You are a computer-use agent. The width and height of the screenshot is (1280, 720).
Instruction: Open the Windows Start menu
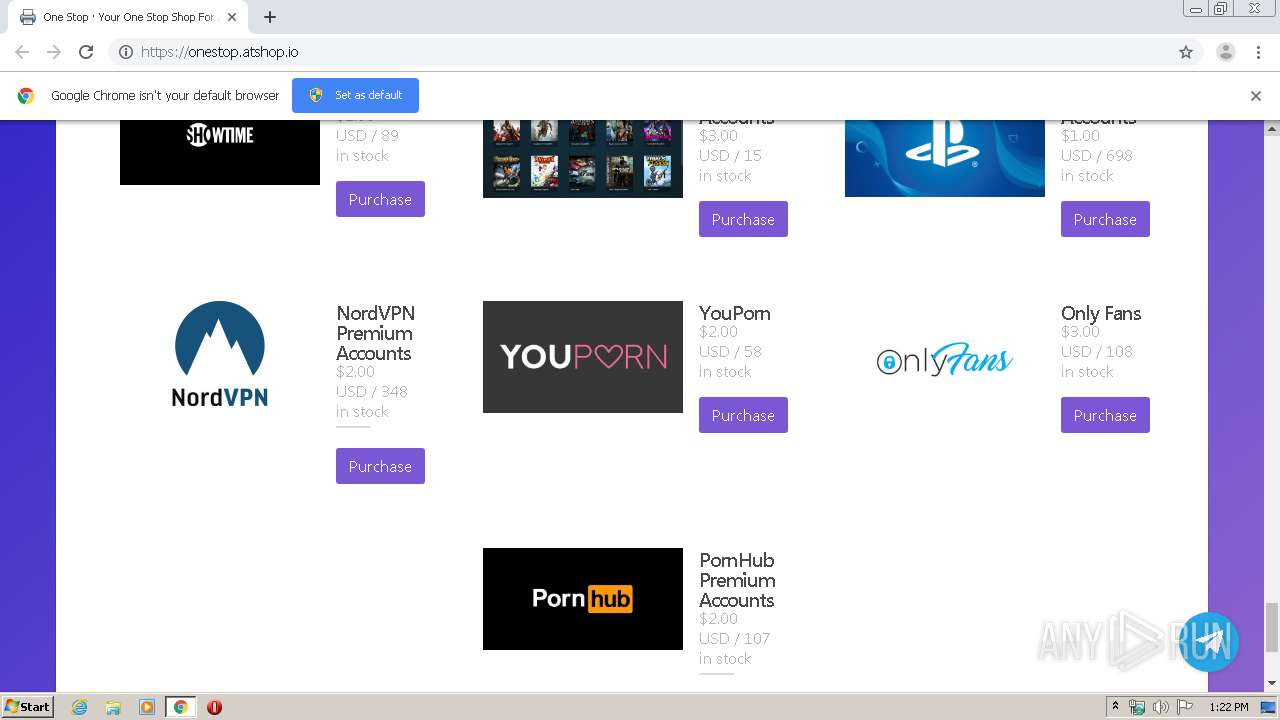(28, 706)
